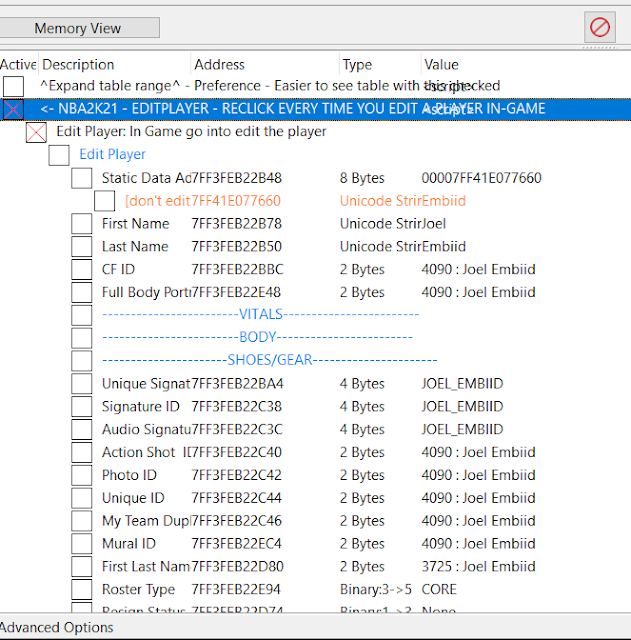Click the 8 Bytes type cell

coord(362,178)
